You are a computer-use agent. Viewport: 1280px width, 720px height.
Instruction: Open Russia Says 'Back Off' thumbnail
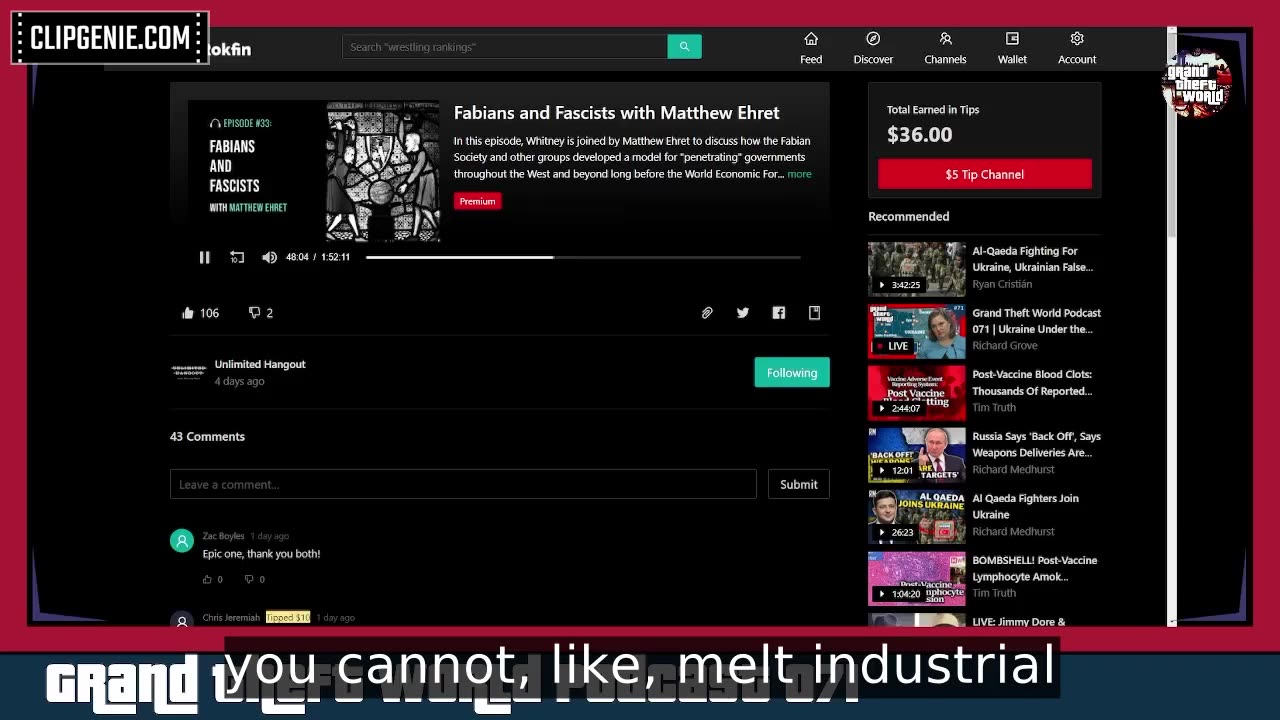(x=917, y=454)
